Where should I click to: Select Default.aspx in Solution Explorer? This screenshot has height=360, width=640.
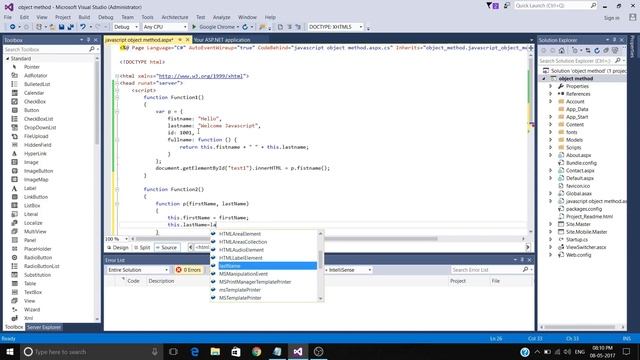(x=580, y=178)
